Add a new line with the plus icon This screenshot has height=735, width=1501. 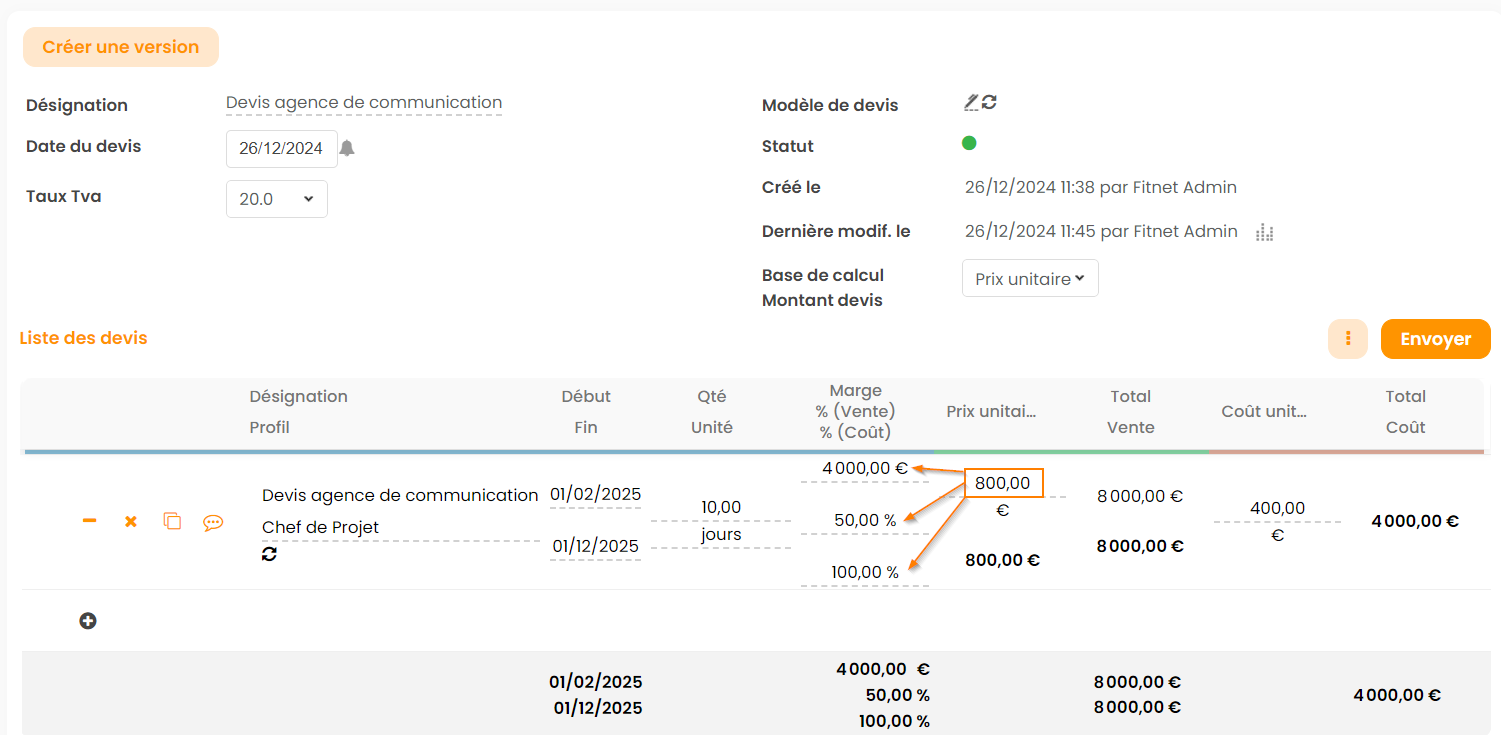[x=88, y=621]
